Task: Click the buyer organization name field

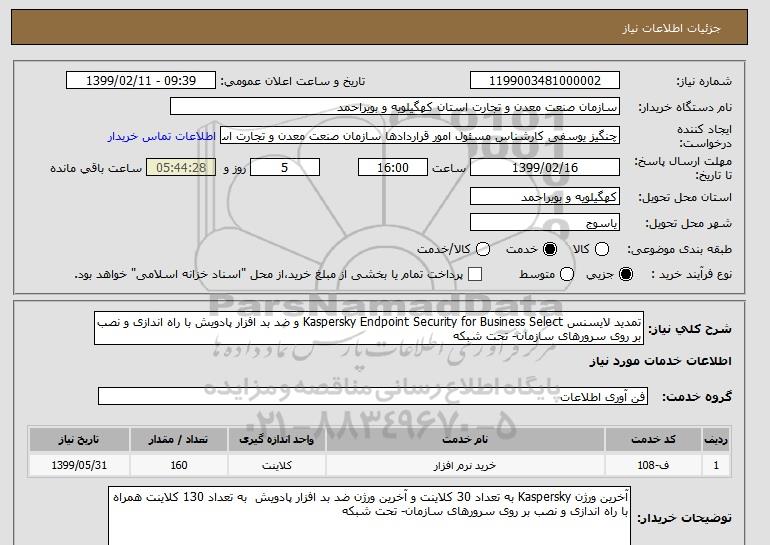Action: (x=395, y=107)
